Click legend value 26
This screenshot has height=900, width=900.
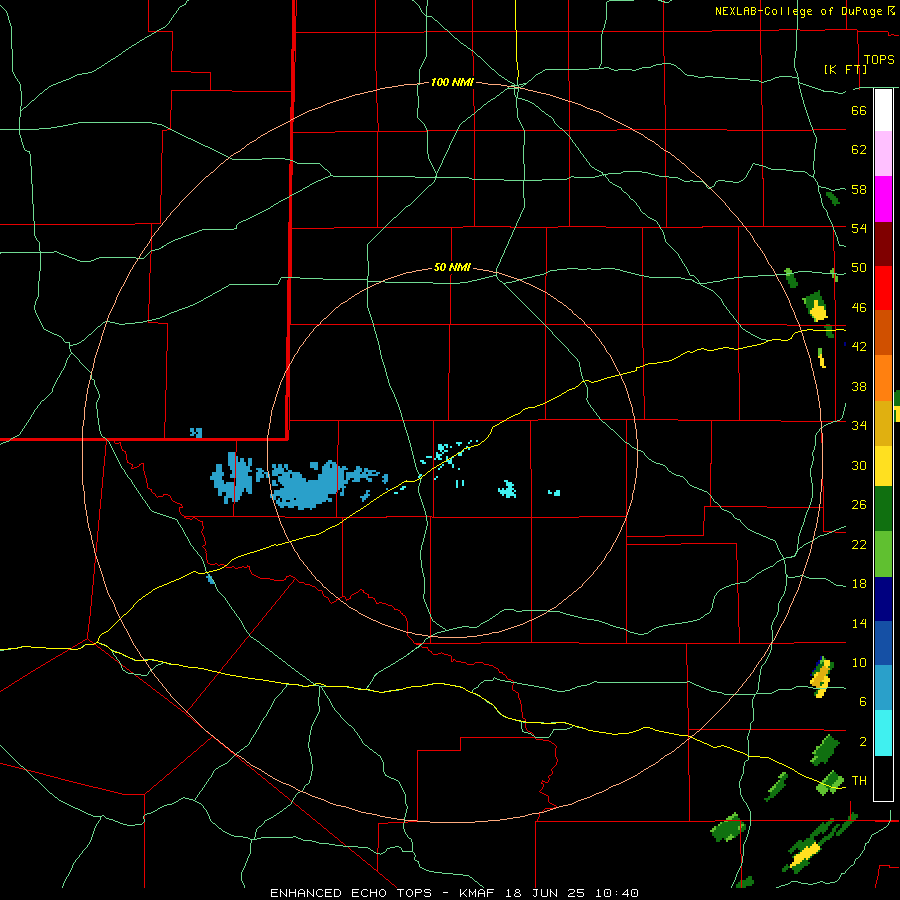pyautogui.click(x=859, y=505)
